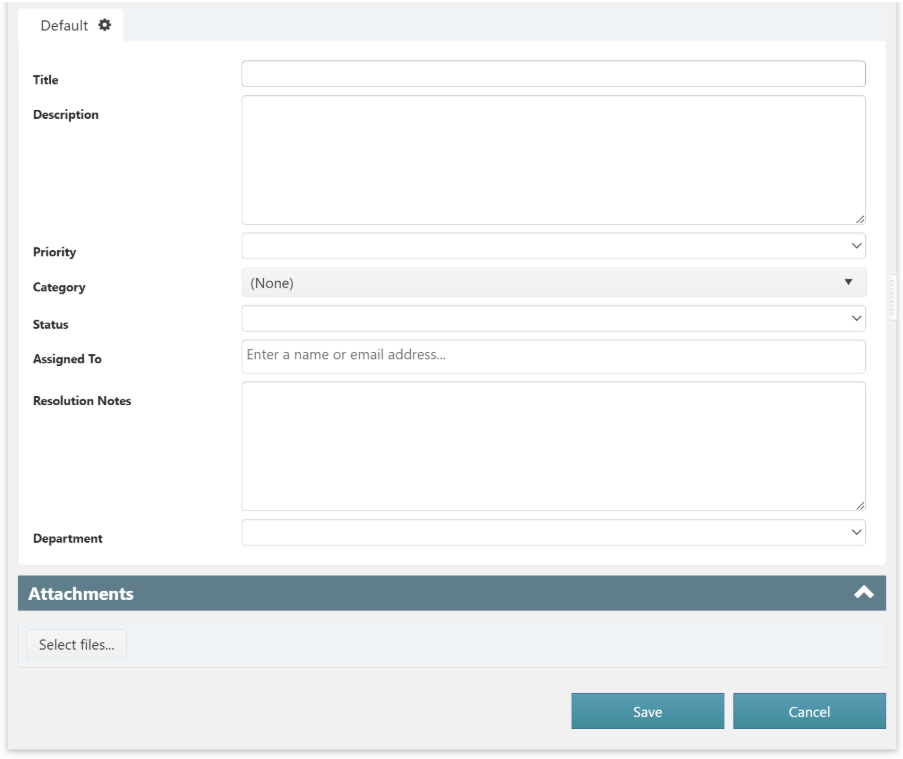Screen dimensions: 903x759
Task: Click the dotted side panel drag handle
Action: point(894,298)
